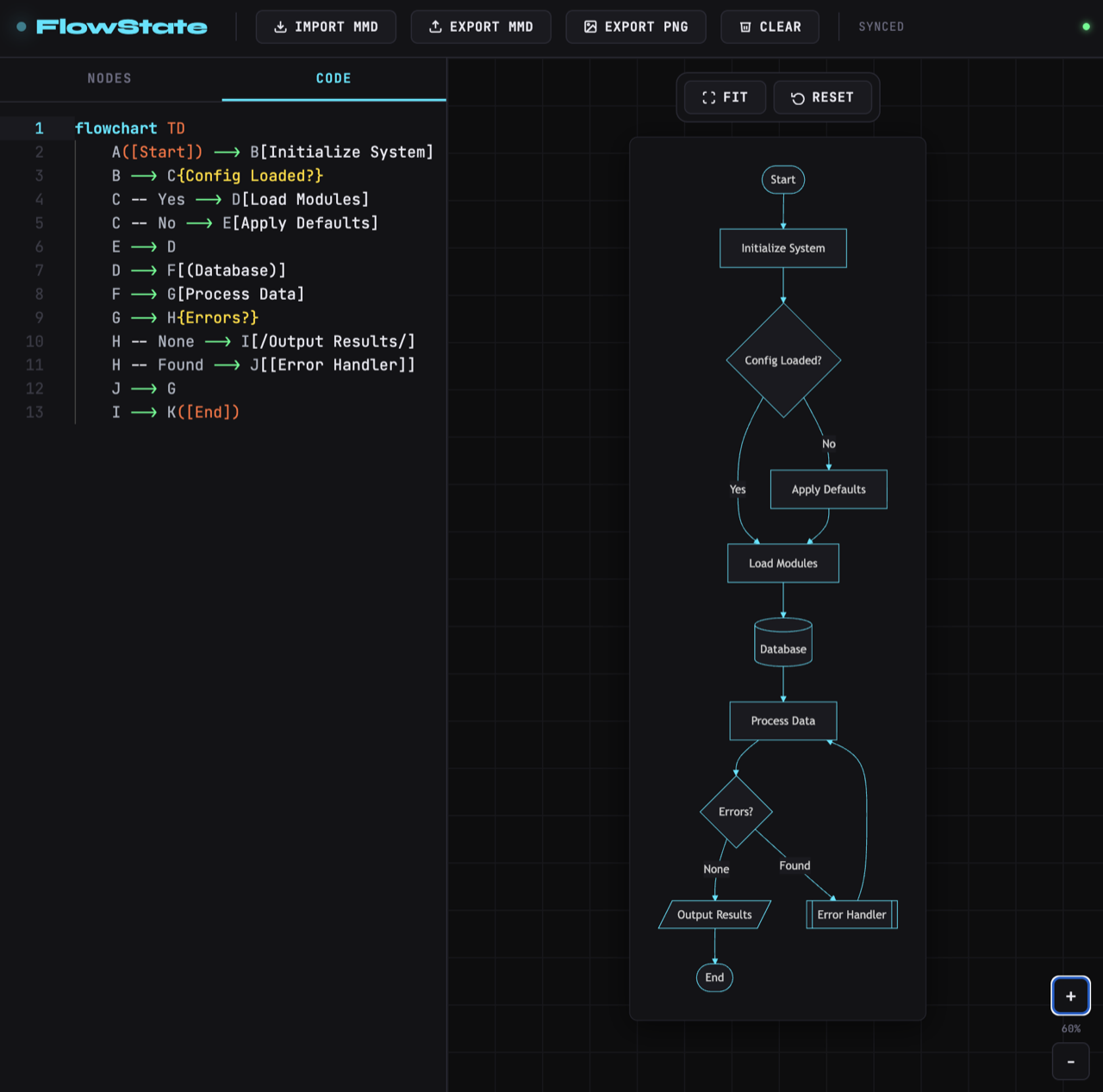Select the Error Handler node
1103x1092 pixels.
pos(852,914)
